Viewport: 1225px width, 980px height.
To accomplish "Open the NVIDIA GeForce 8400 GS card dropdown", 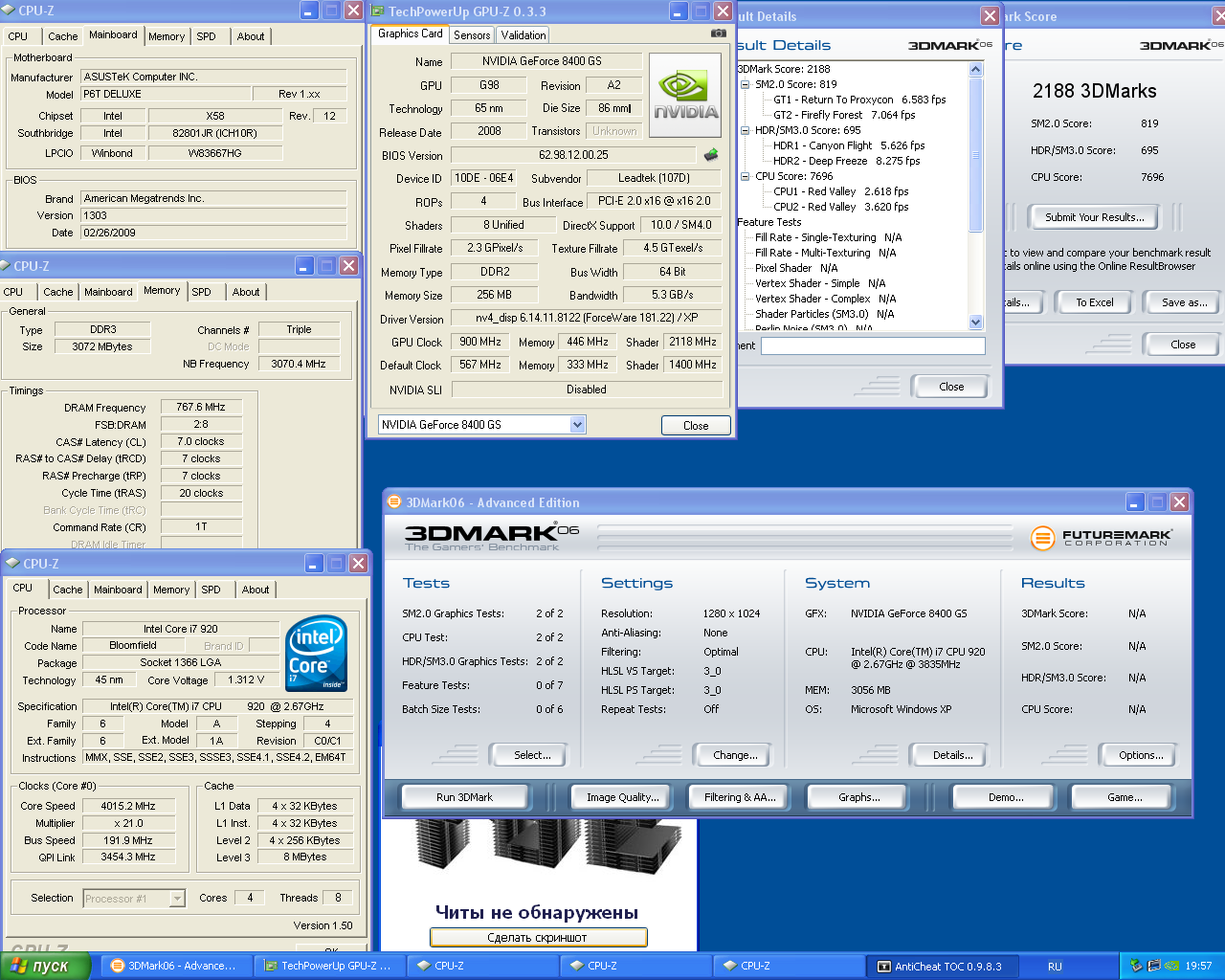I will 577,424.
